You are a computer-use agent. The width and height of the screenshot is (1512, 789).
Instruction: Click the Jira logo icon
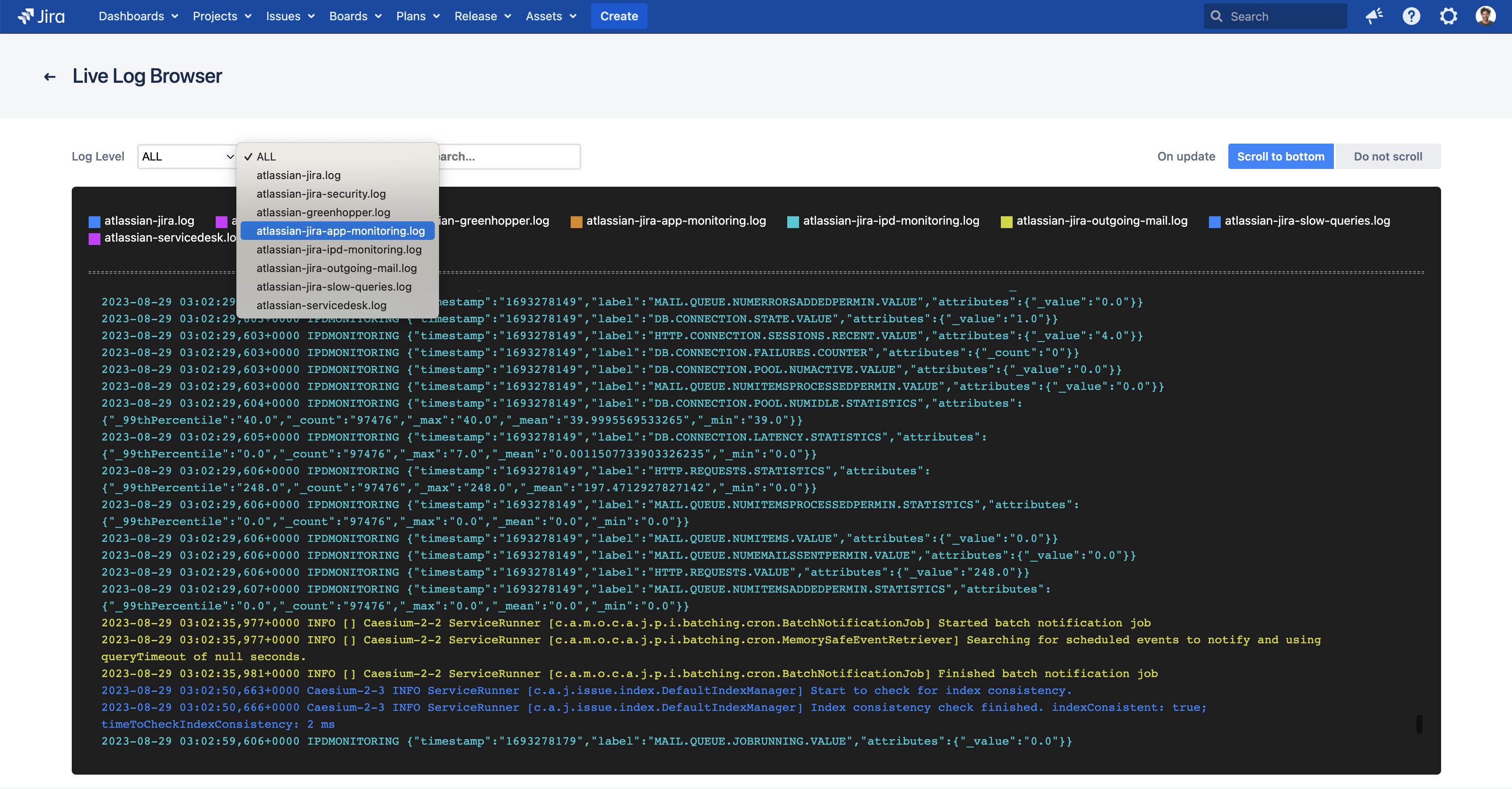[x=25, y=16]
